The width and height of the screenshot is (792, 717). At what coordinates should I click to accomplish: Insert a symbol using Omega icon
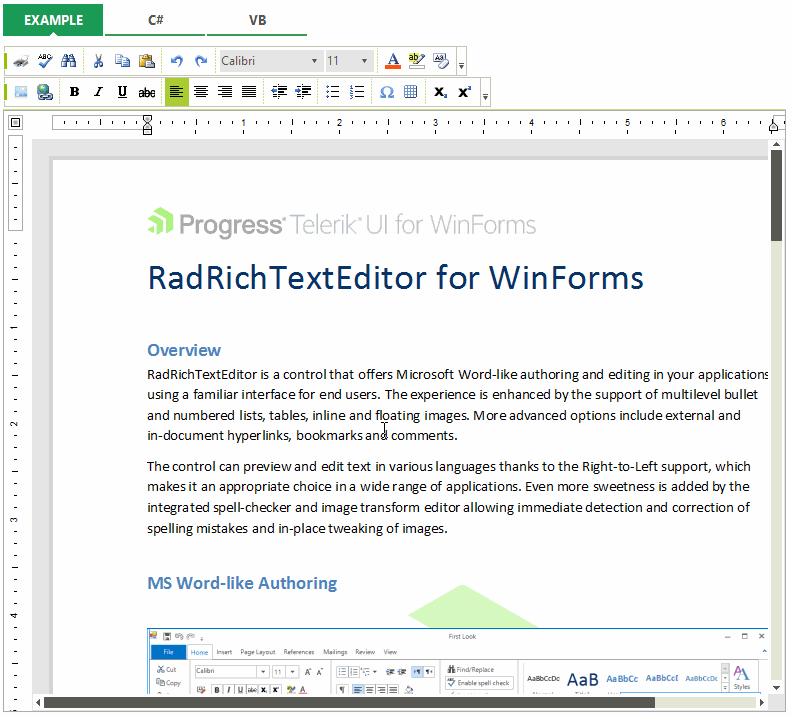pos(386,92)
